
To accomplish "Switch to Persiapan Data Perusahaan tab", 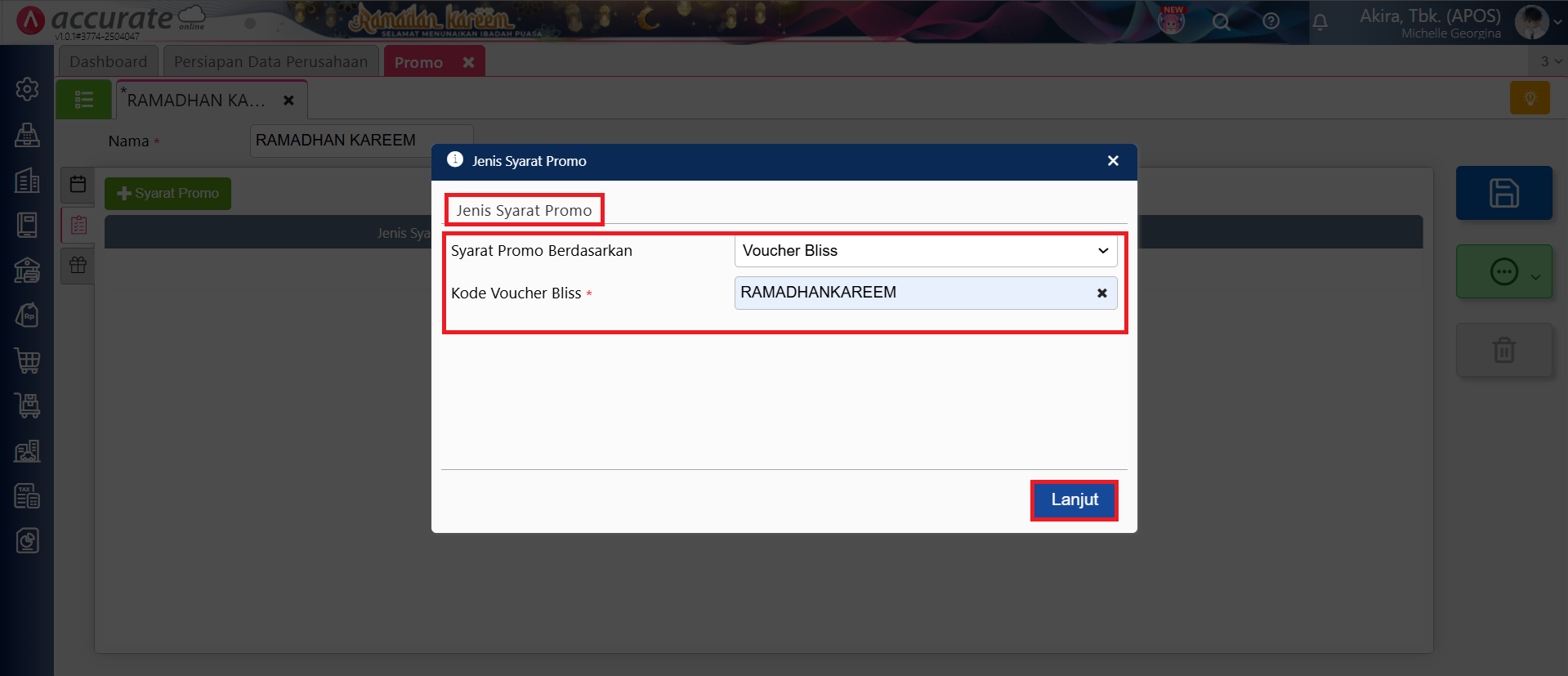I will [270, 62].
